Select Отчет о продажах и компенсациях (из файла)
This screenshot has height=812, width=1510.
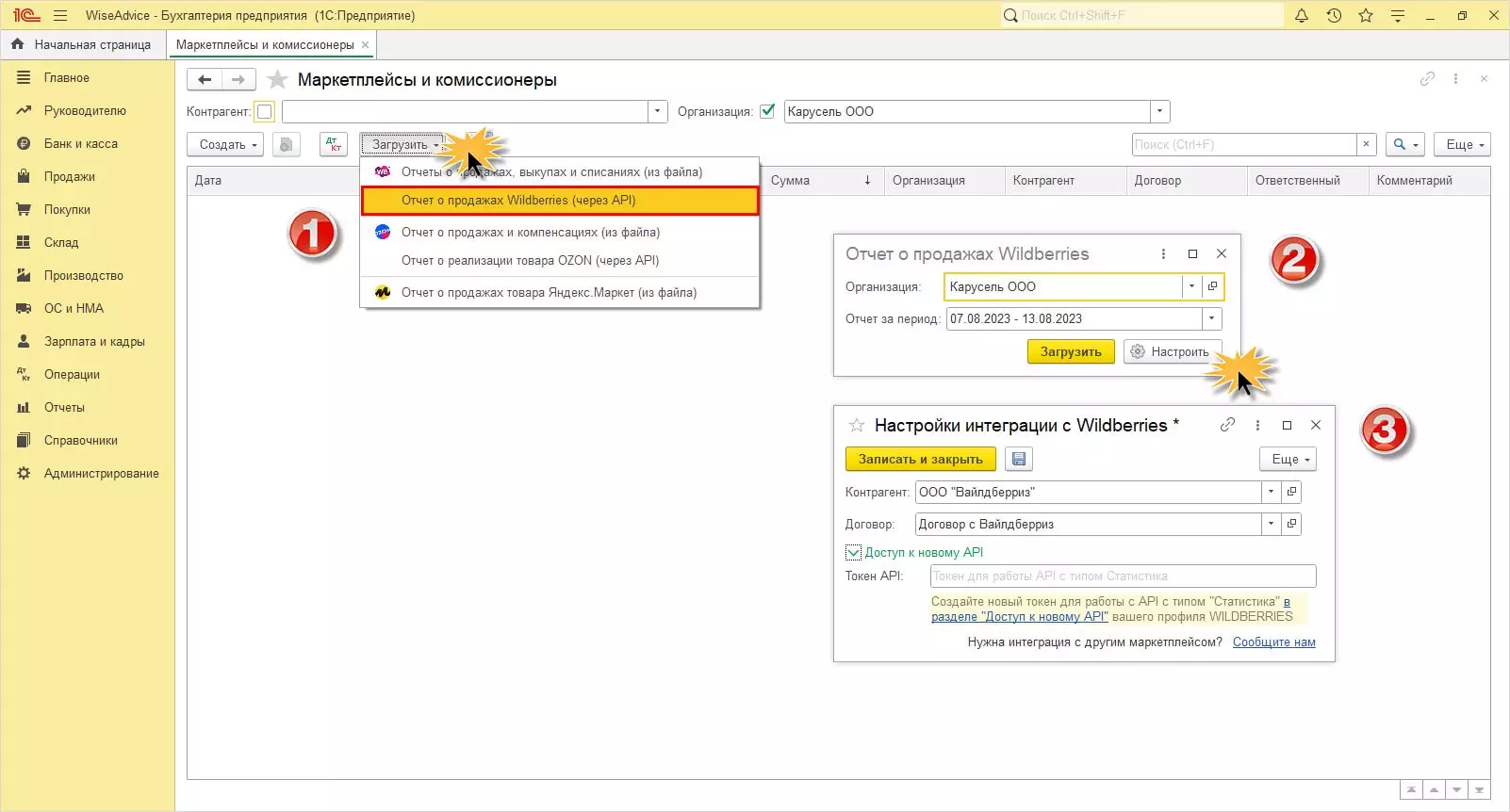coord(560,233)
